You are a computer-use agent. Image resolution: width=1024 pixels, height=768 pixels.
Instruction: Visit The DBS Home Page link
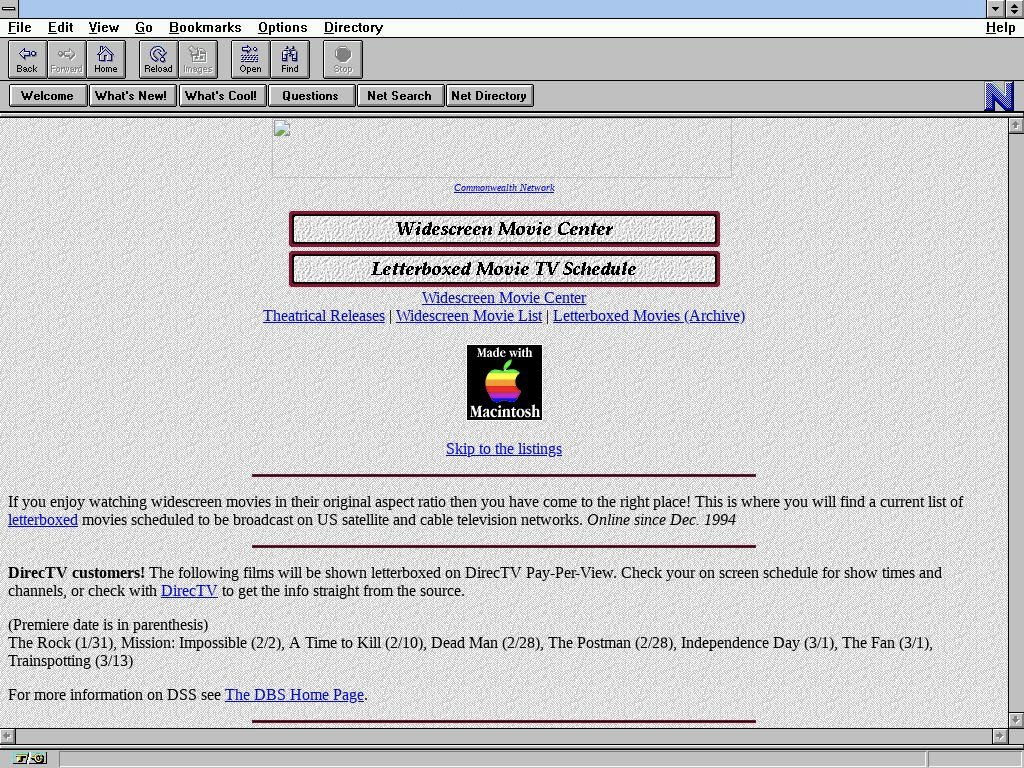tap(294, 695)
